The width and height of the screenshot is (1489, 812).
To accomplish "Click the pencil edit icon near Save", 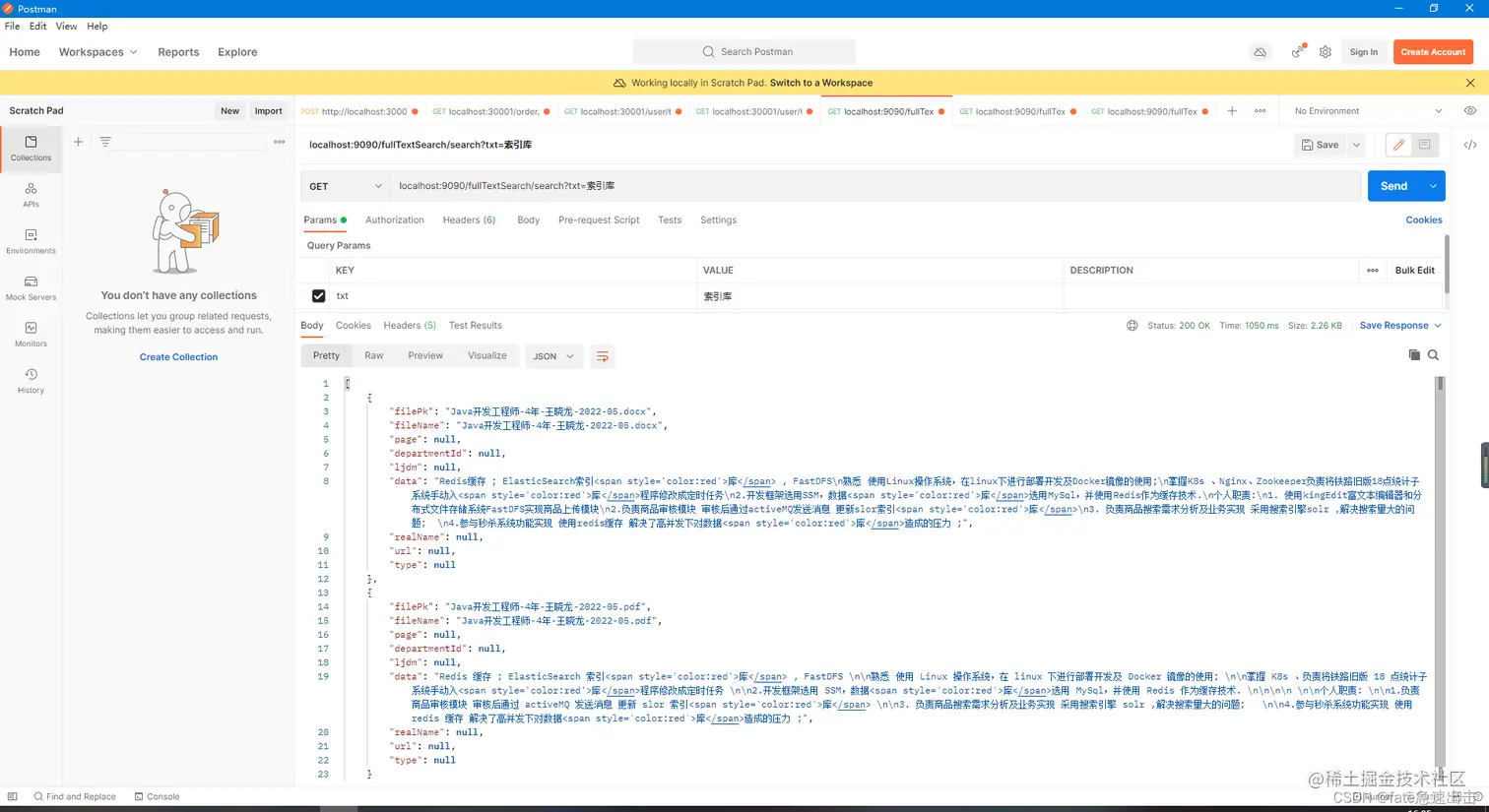I will coord(1398,145).
